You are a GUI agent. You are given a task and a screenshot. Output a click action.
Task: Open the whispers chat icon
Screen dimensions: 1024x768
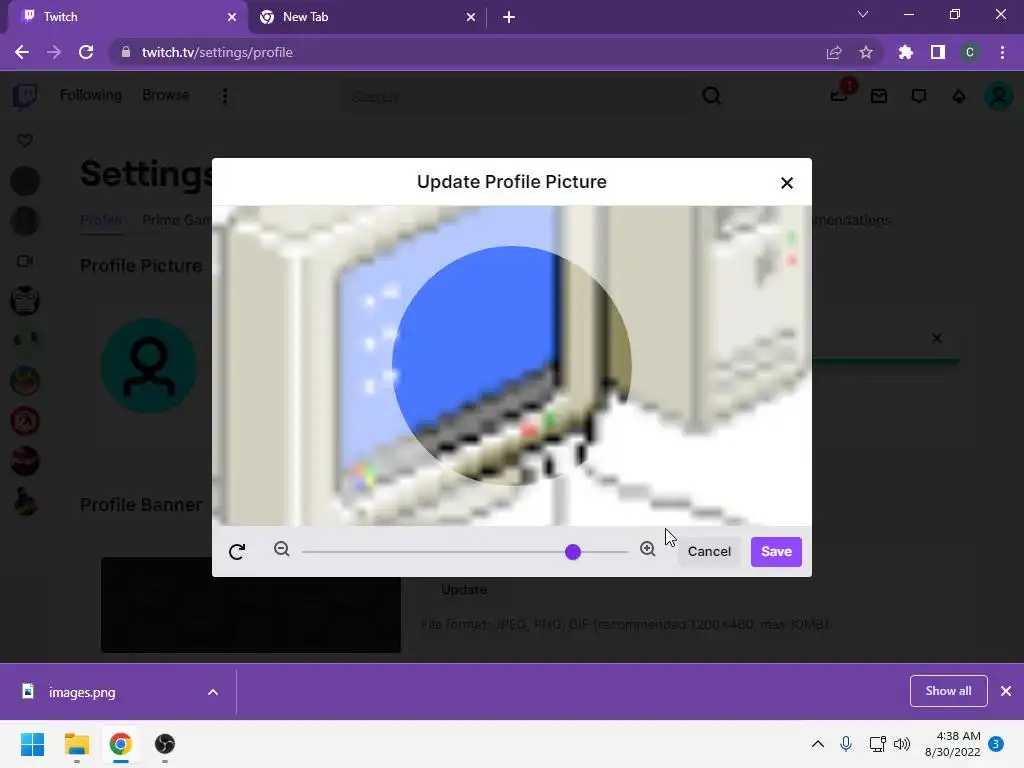point(919,97)
